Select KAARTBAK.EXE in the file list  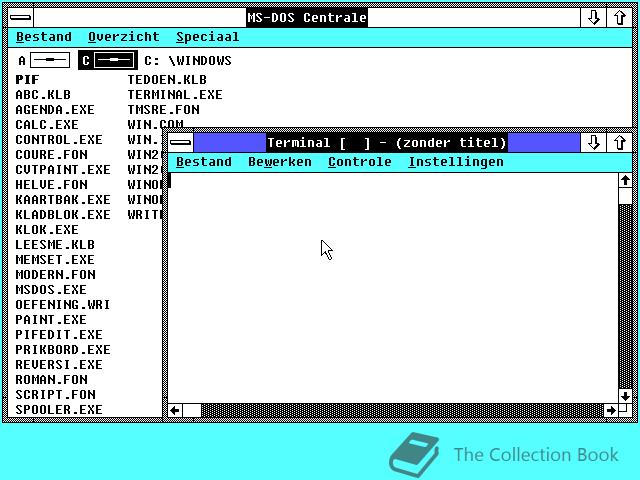tap(63, 200)
